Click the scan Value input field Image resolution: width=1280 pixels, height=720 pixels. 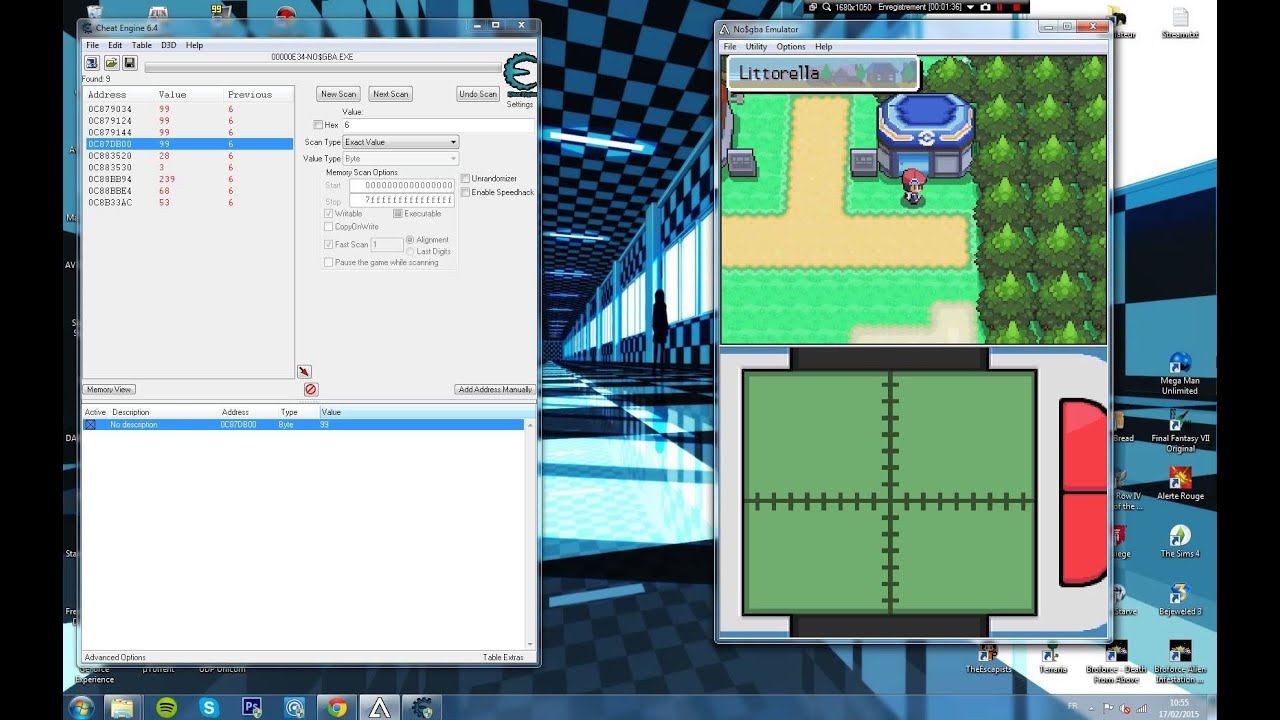pos(438,125)
